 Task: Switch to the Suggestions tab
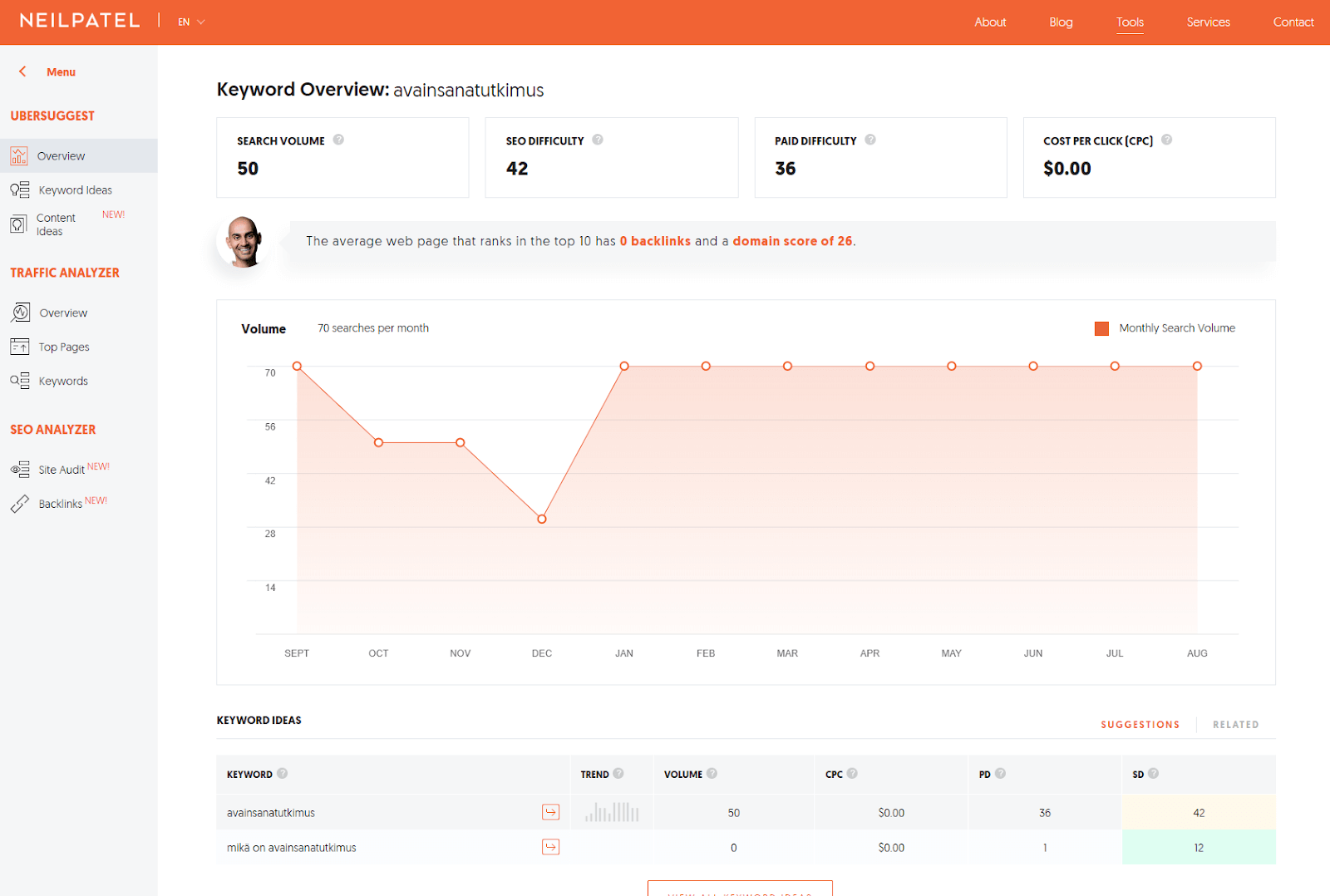[x=1140, y=725]
